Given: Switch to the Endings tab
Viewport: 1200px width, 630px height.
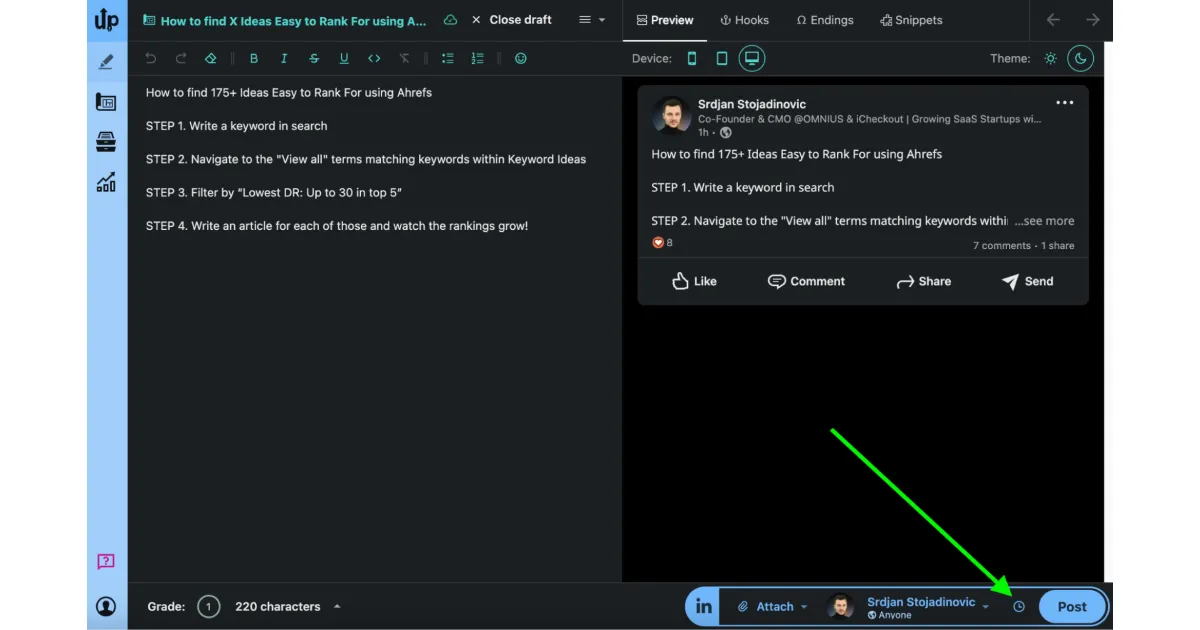Looking at the screenshot, I should [x=825, y=20].
